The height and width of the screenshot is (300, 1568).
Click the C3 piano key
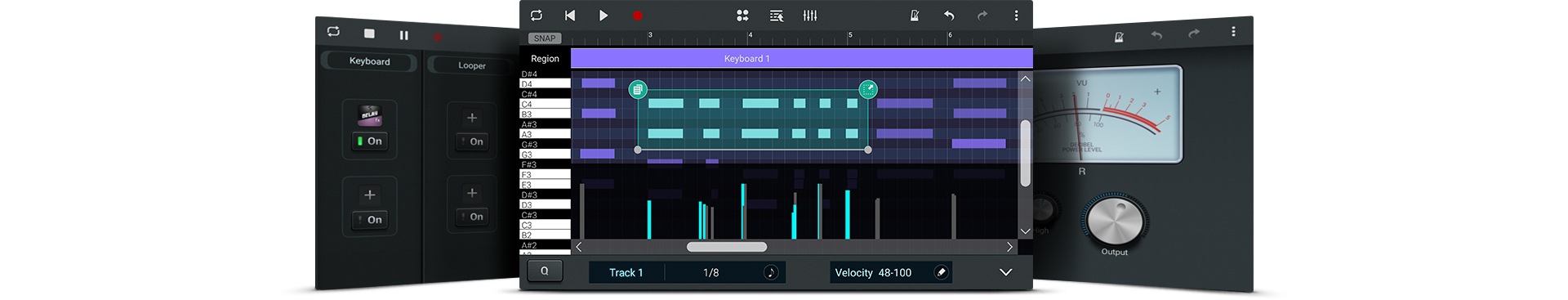[545, 224]
